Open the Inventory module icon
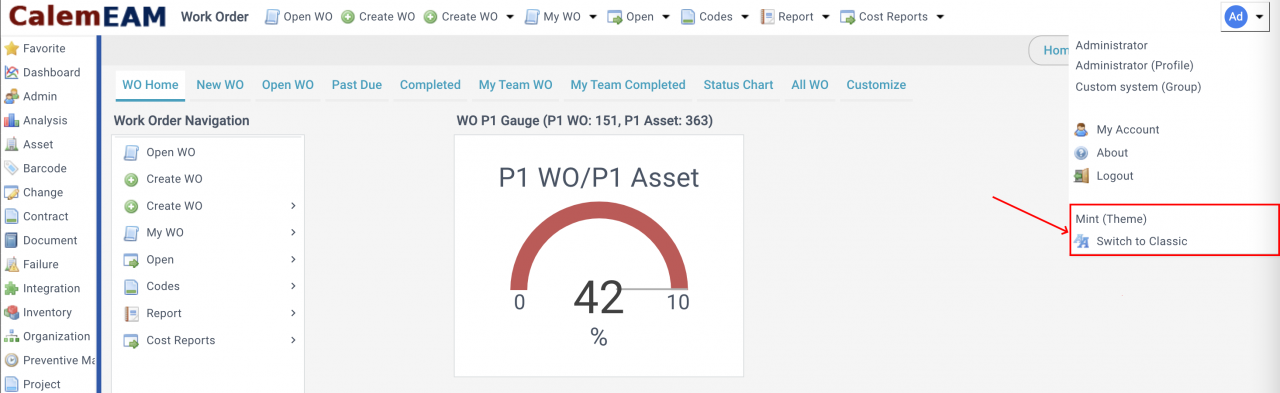 [x=12, y=312]
